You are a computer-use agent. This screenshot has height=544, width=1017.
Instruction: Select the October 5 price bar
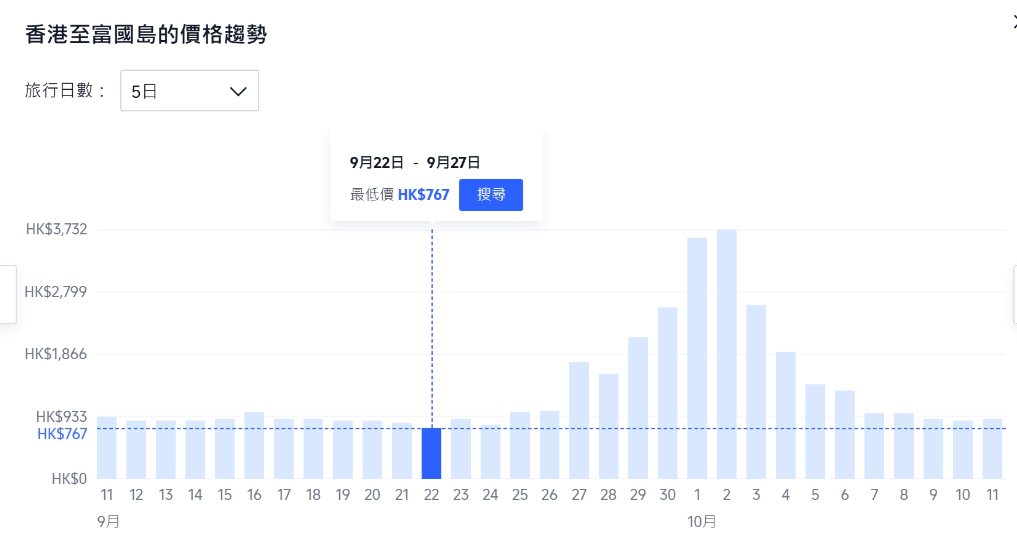tap(815, 431)
